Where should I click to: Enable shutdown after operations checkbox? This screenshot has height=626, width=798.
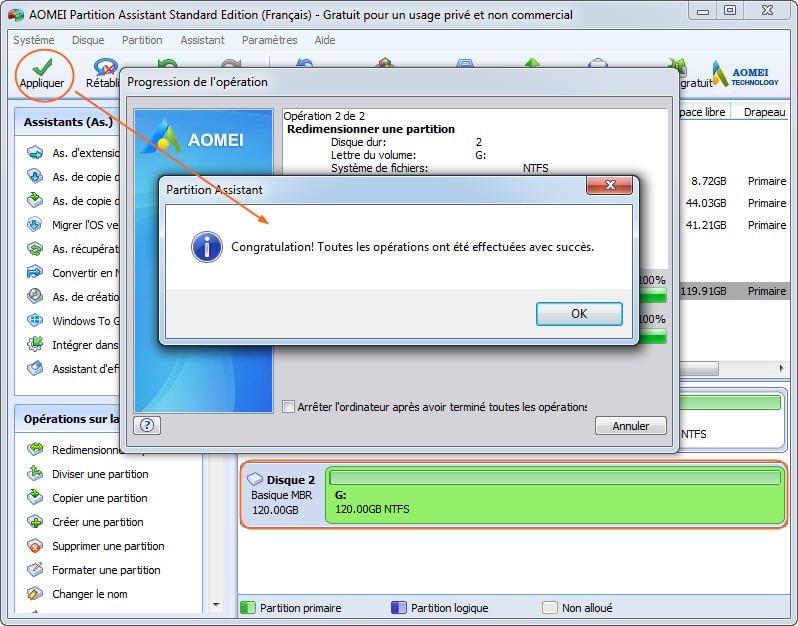(288, 407)
